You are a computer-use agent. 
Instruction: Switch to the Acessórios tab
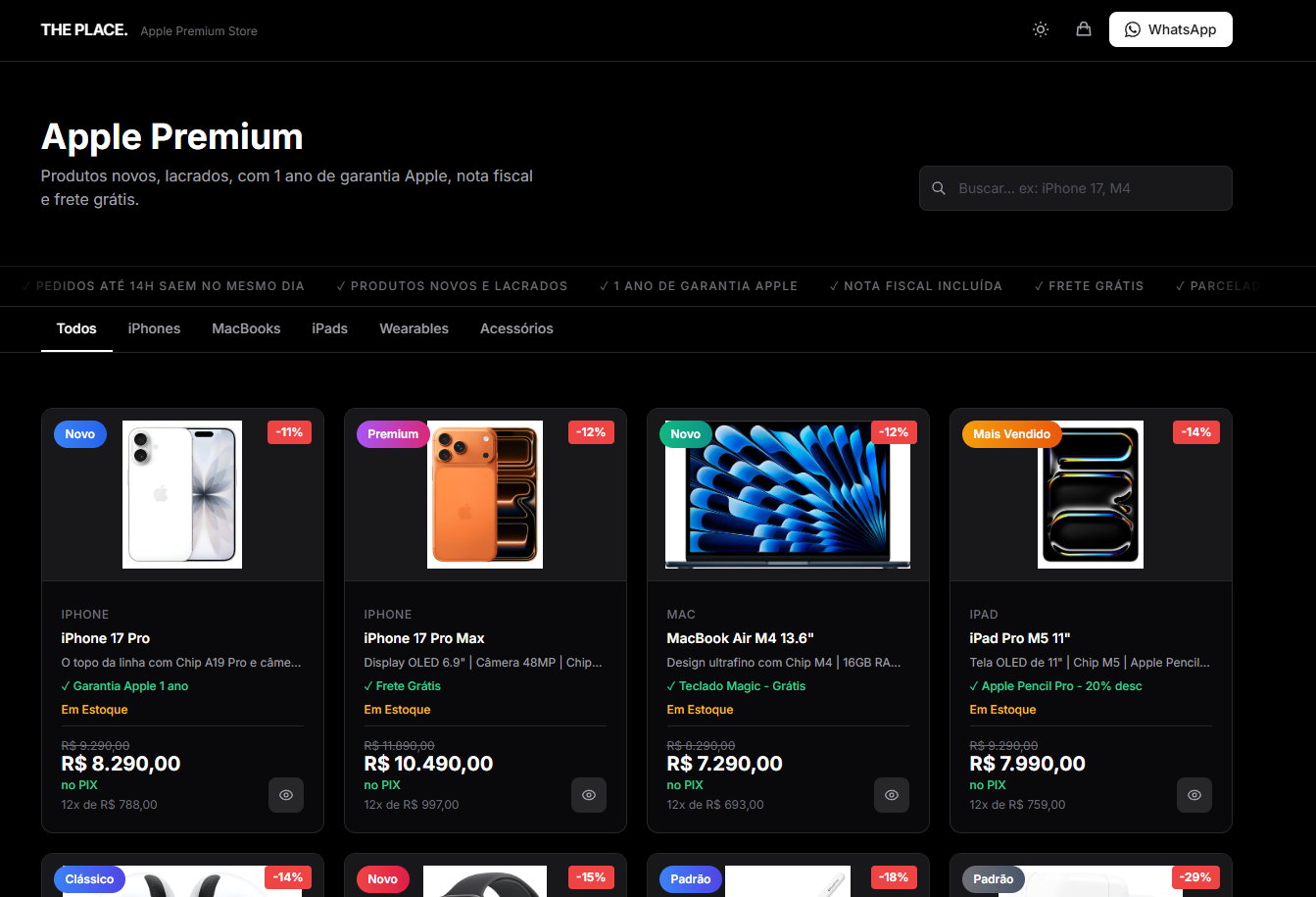click(516, 328)
